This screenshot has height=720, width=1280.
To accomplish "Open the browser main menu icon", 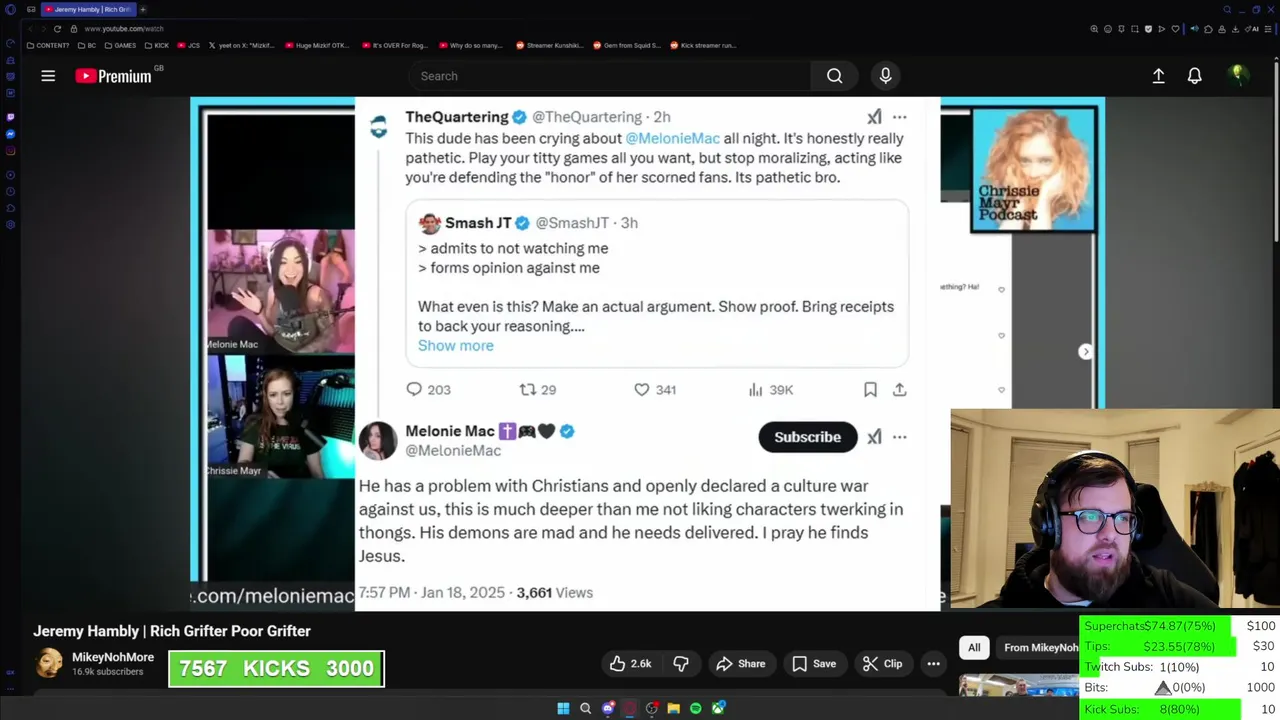I will (x=10, y=9).
